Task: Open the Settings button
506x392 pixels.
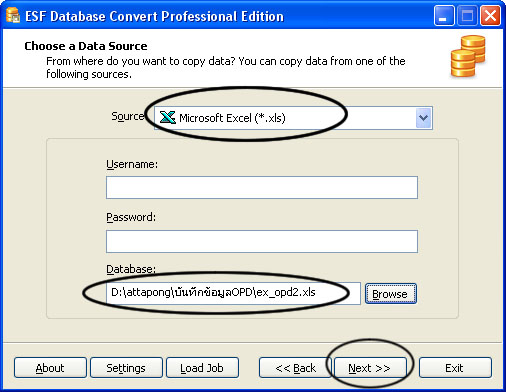Action: coord(126,368)
